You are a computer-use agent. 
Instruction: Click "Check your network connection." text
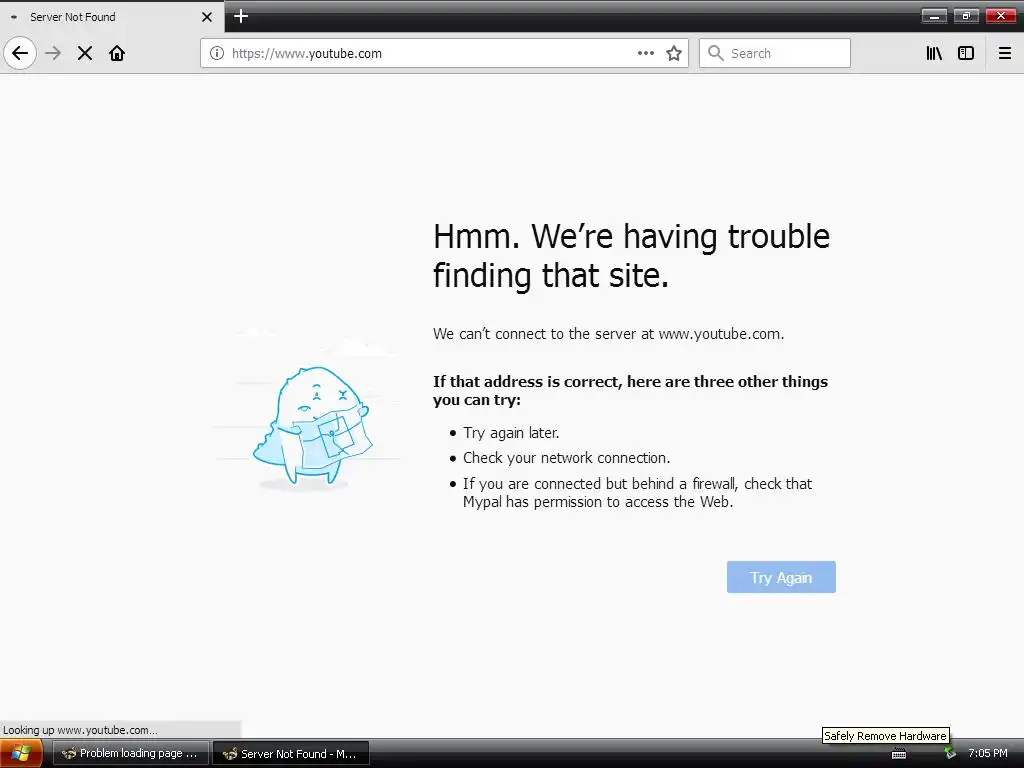tap(567, 458)
